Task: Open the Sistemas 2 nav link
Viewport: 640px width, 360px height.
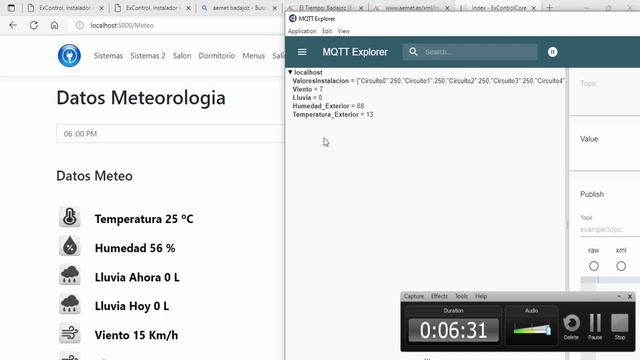Action: point(148,56)
